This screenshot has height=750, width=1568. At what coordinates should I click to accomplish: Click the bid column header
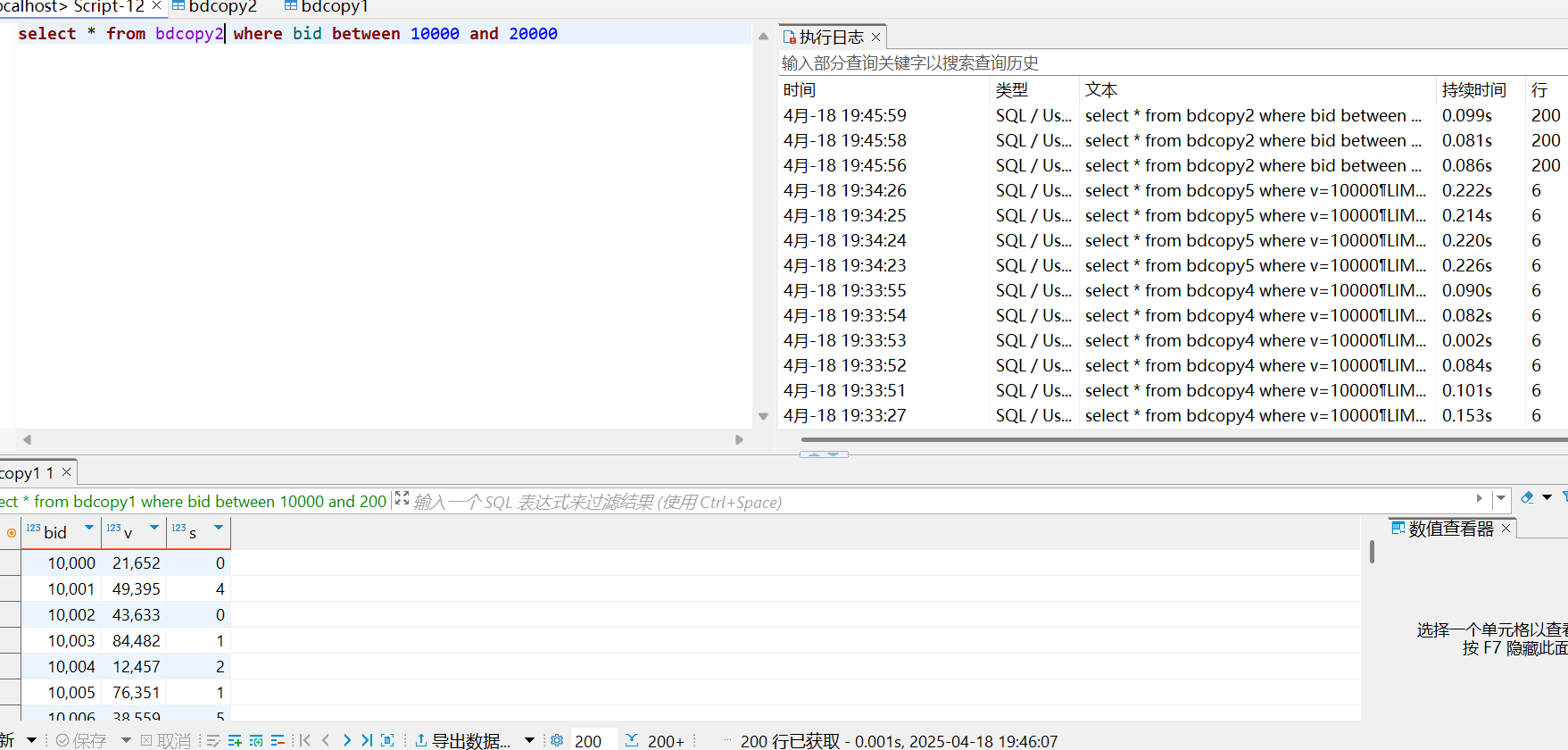(x=61, y=532)
